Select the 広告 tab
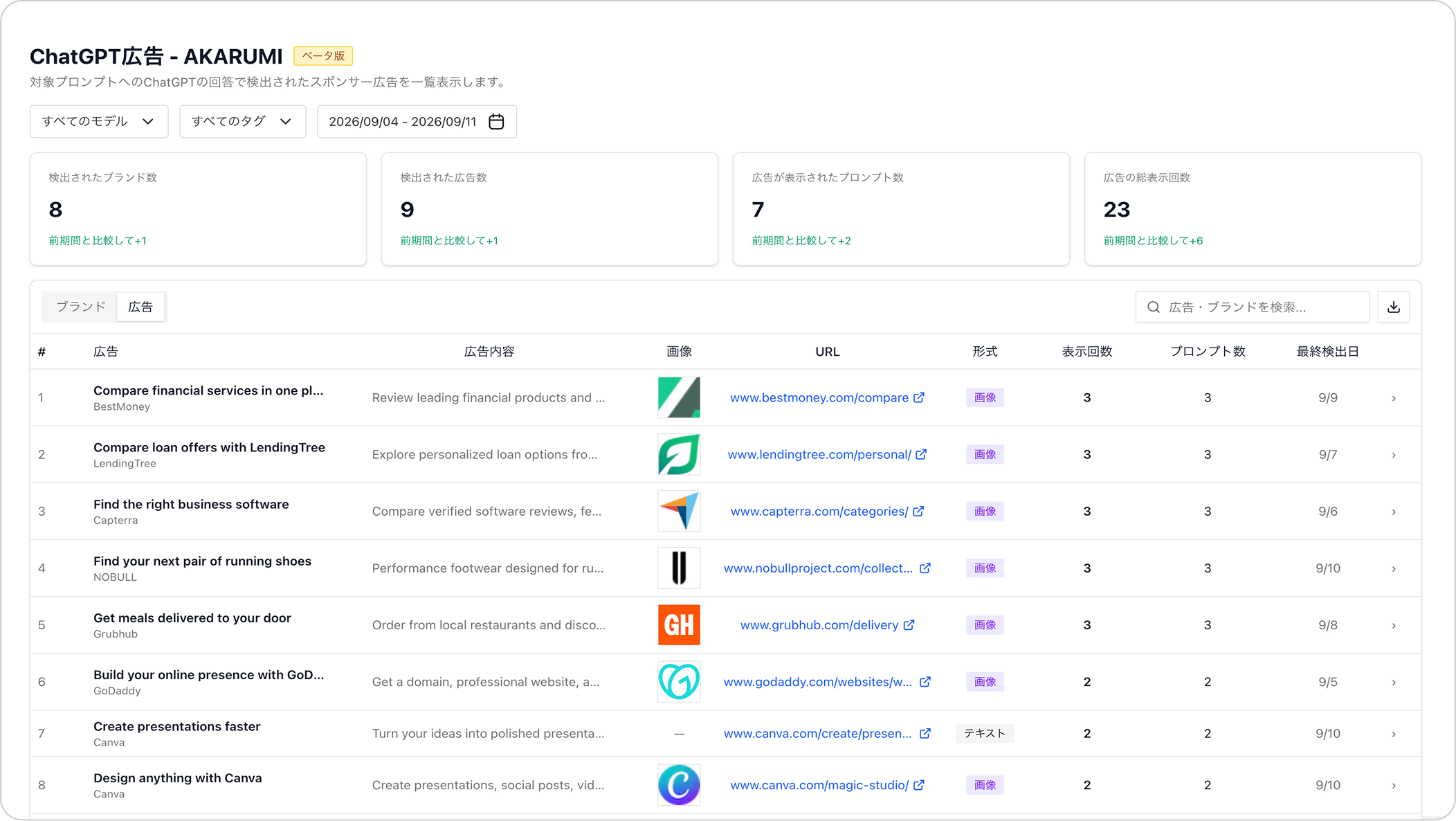Screen dimensions: 1456x821 140,307
